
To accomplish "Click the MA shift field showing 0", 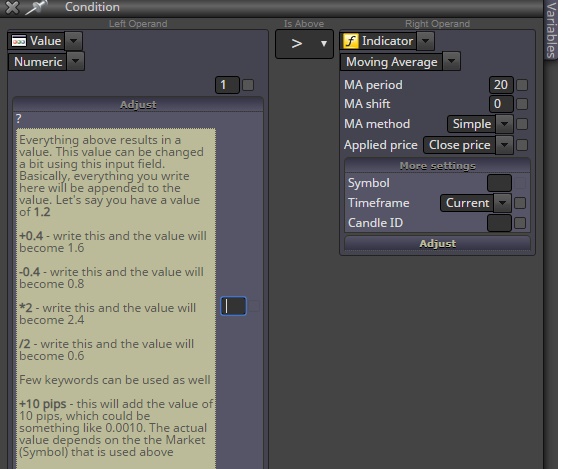I will pos(501,104).
